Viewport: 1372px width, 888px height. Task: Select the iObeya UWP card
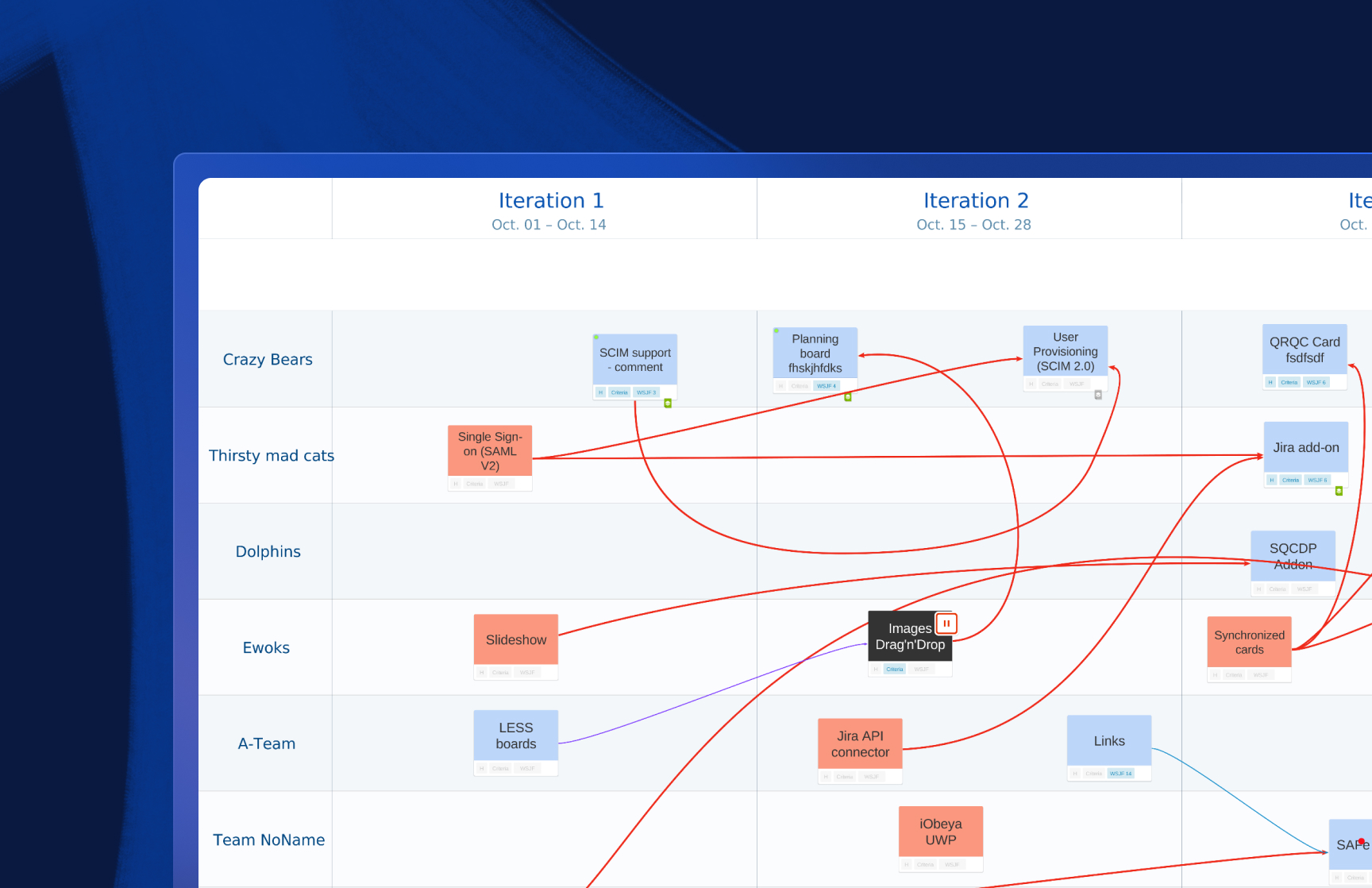pos(940,832)
